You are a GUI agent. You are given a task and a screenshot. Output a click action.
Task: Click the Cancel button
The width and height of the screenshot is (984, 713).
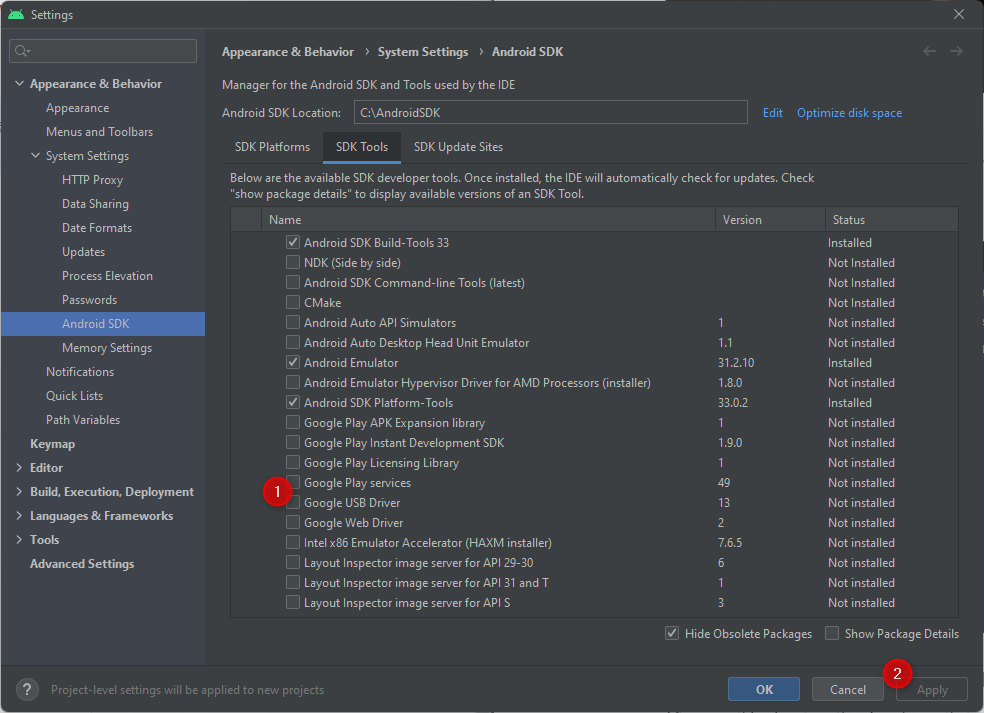pyautogui.click(x=848, y=690)
